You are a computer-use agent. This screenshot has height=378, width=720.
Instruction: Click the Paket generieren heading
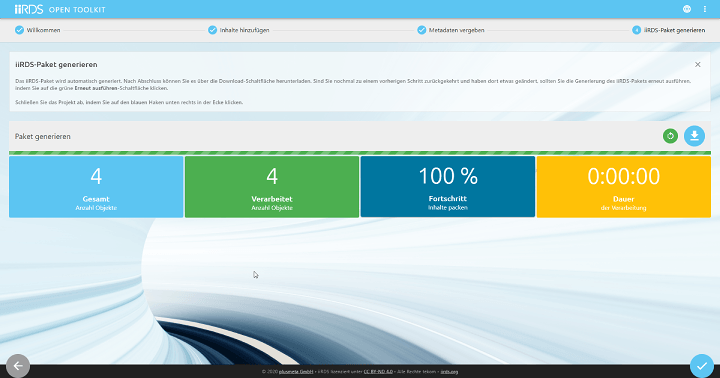click(x=43, y=136)
